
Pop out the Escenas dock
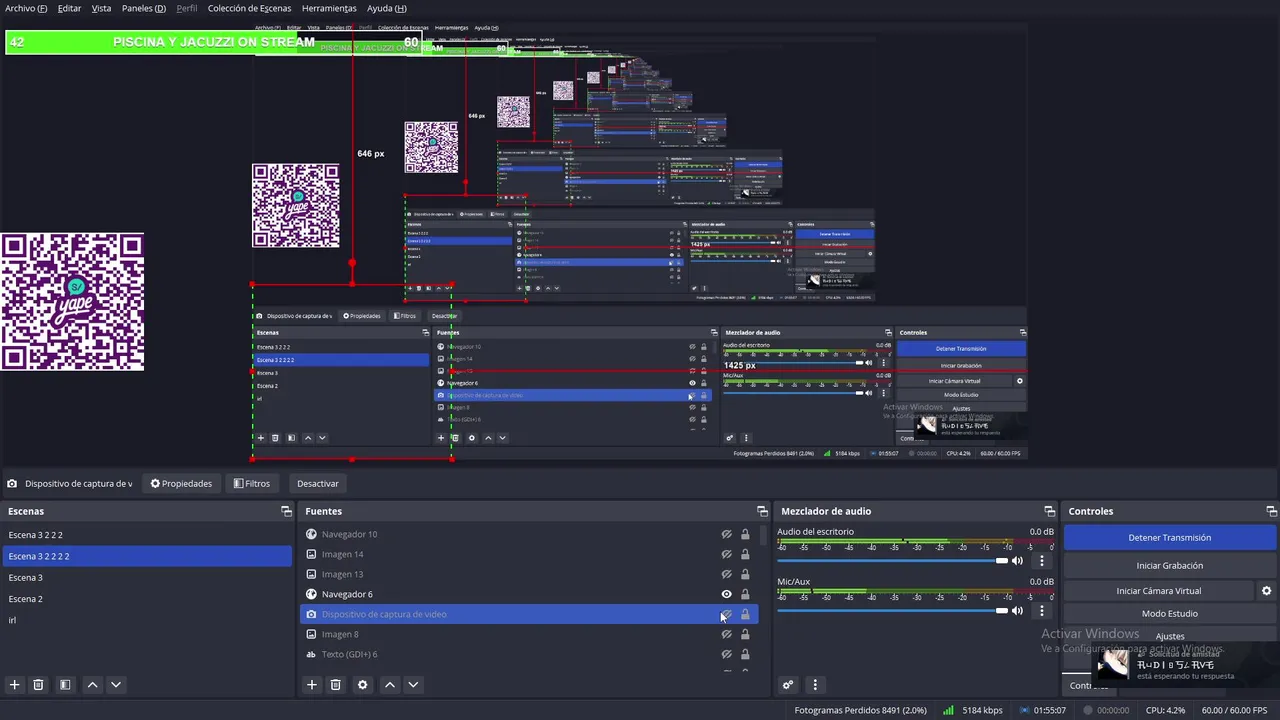286,511
